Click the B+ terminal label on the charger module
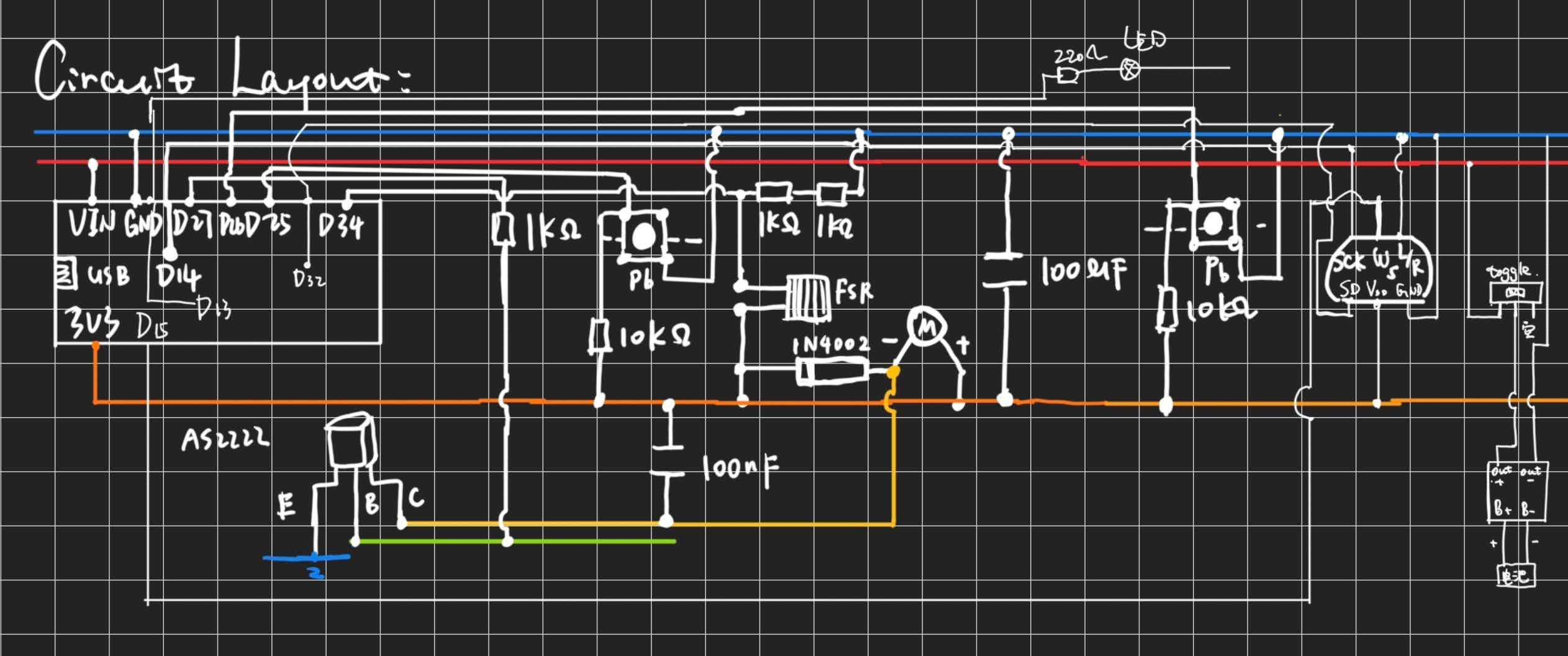1568x656 pixels. point(1502,509)
